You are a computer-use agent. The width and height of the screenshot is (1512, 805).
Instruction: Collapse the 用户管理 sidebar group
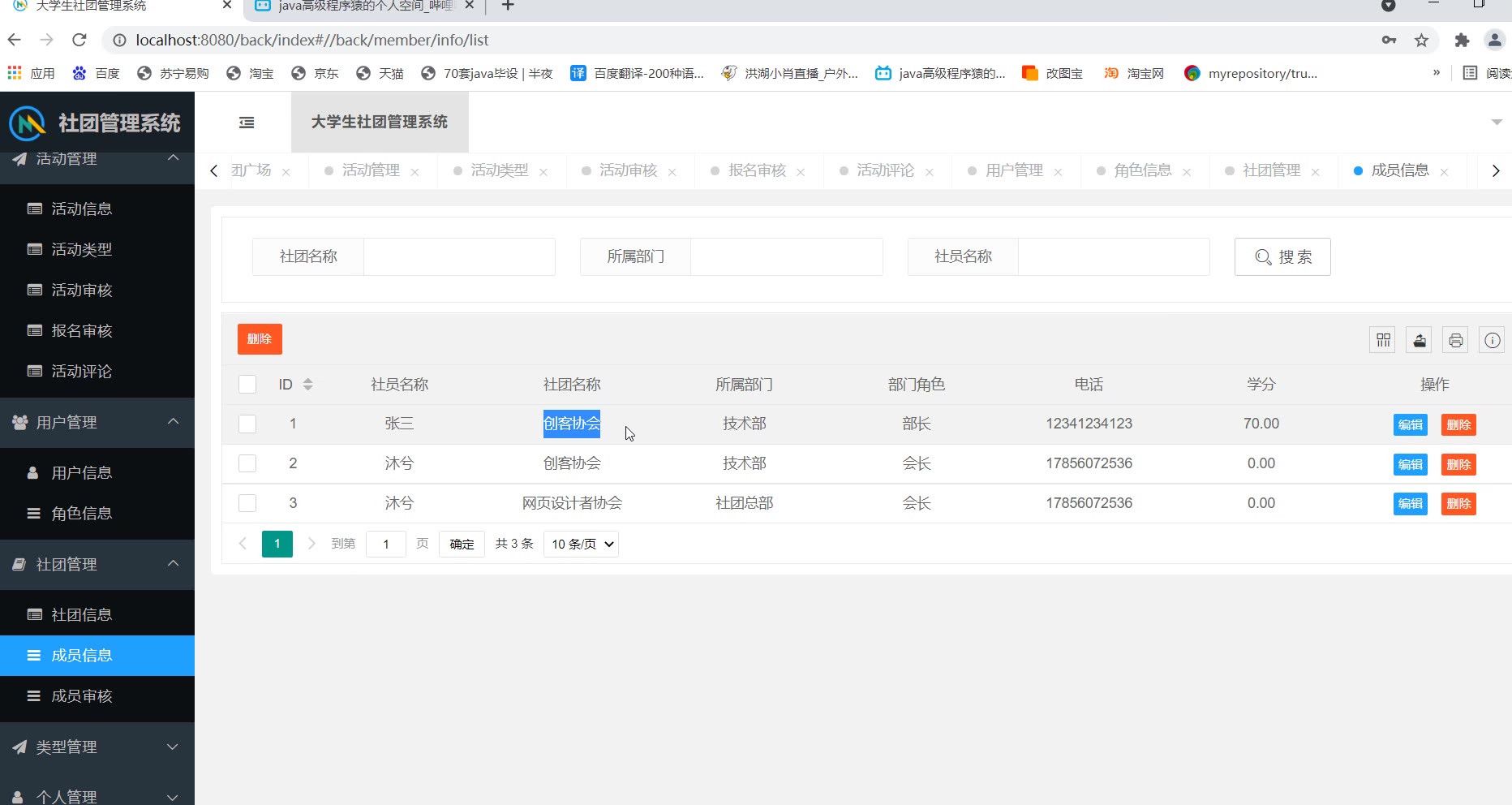tap(97, 422)
